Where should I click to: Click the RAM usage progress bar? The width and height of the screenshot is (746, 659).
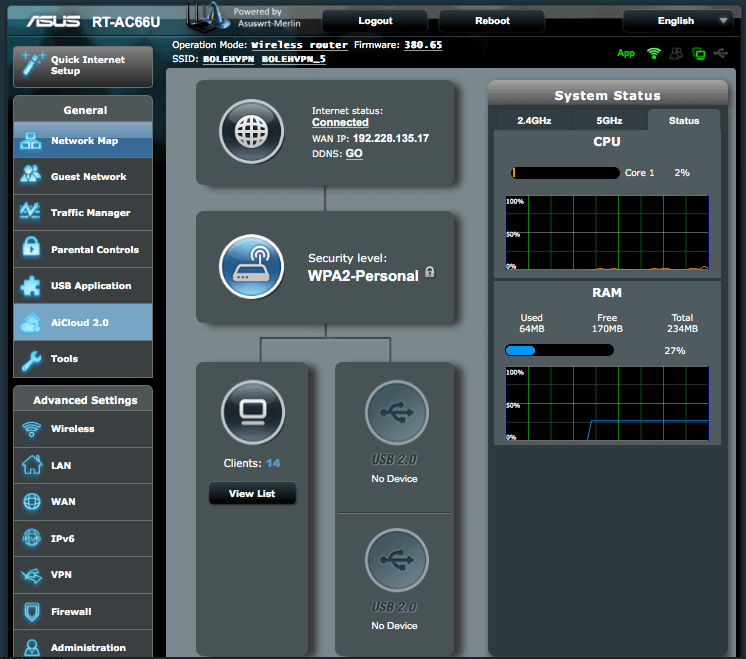click(x=560, y=351)
